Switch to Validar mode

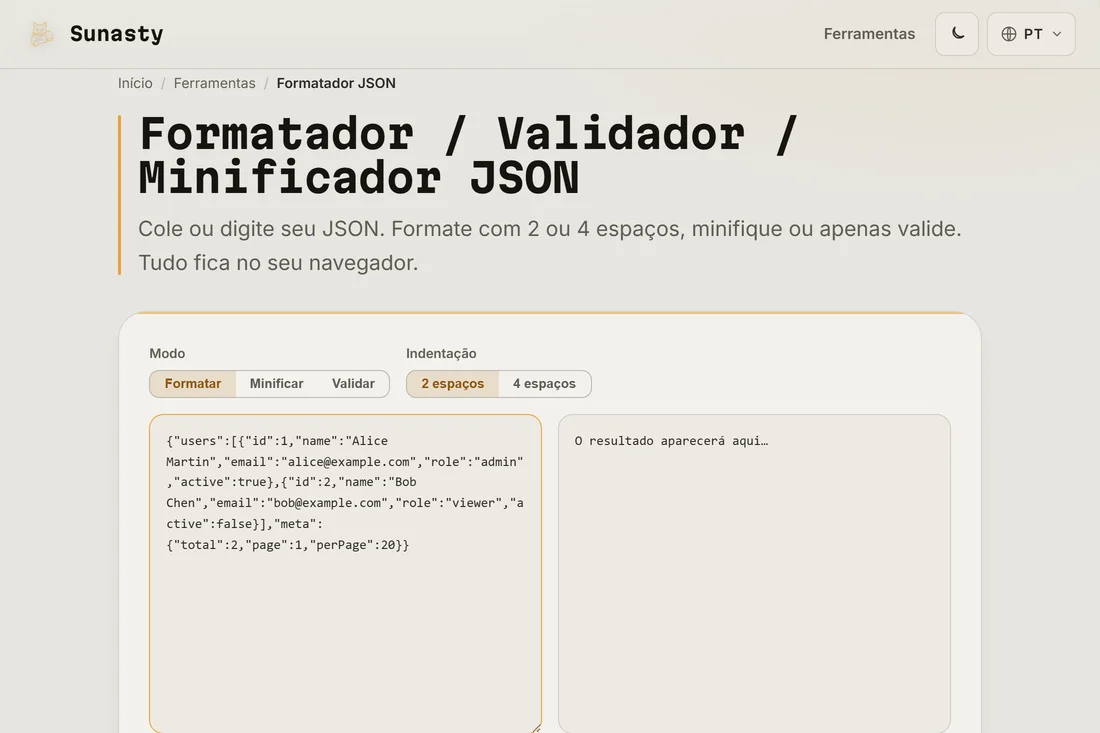[353, 384]
